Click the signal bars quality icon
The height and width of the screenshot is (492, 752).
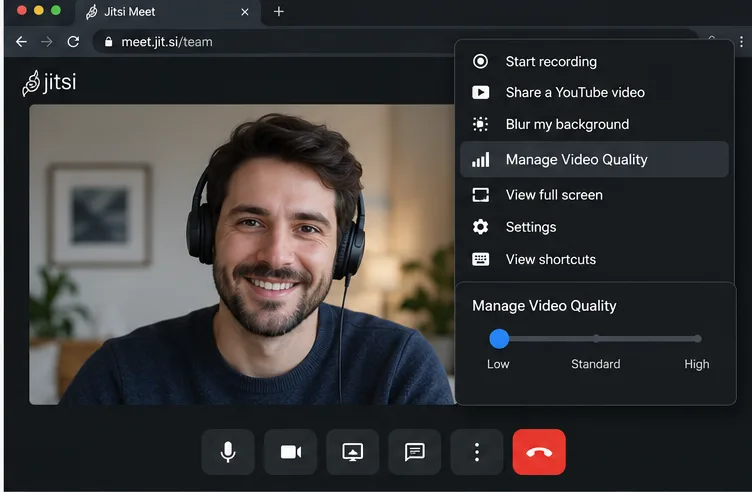click(x=481, y=160)
